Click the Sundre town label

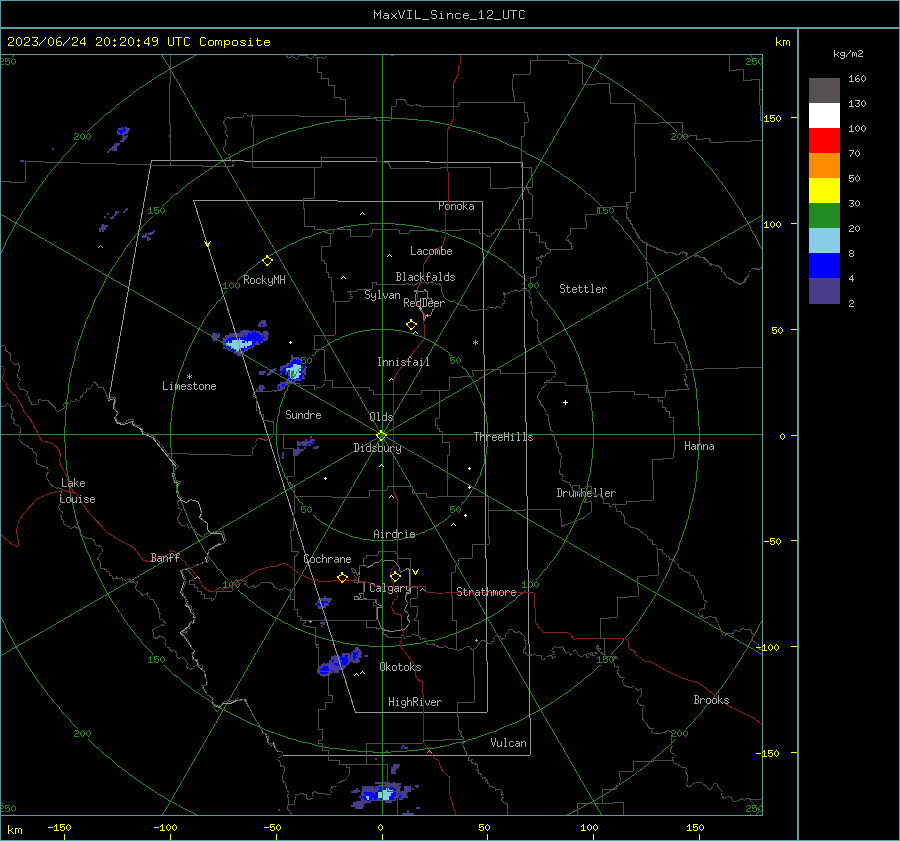click(x=303, y=414)
